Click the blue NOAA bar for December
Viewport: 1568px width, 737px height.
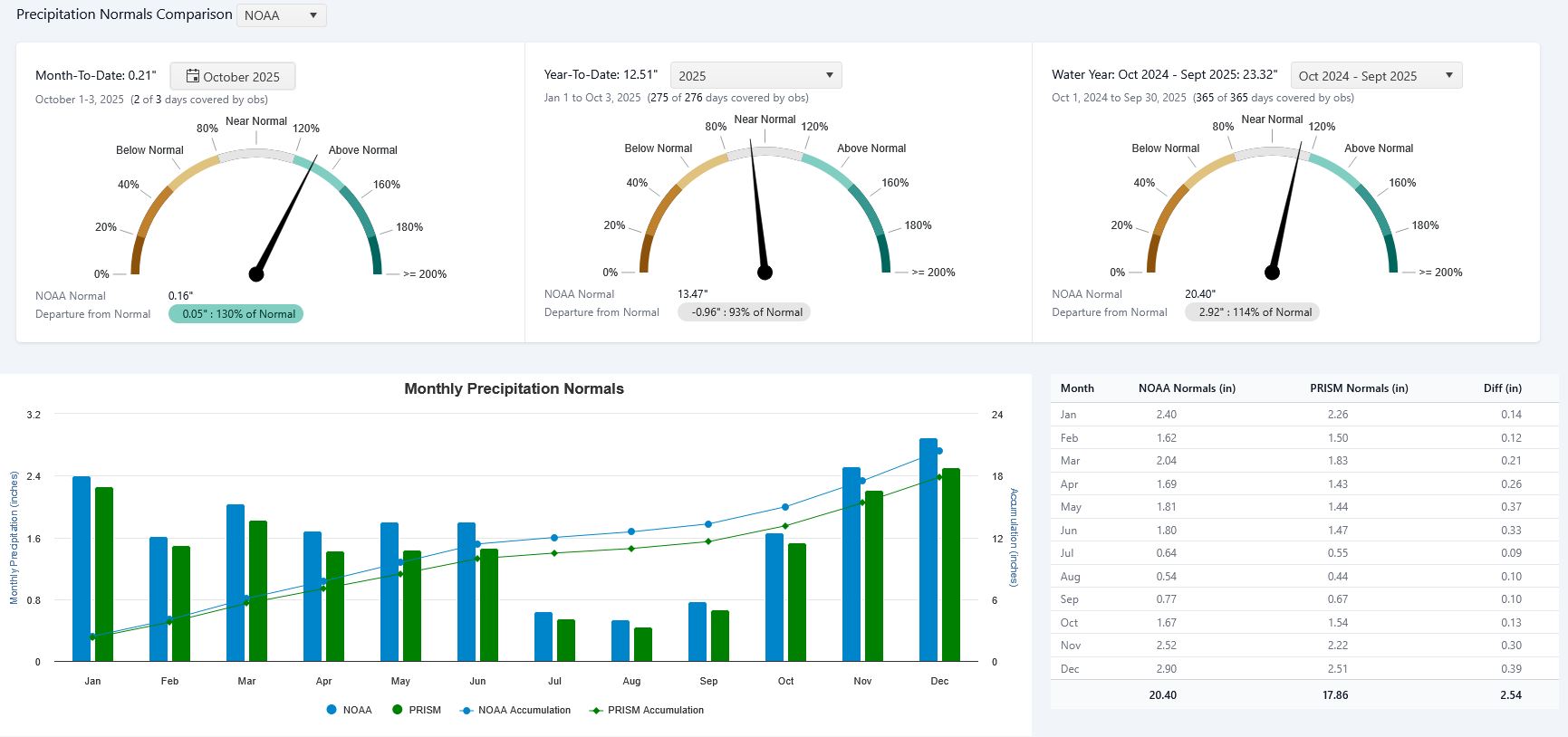928,550
